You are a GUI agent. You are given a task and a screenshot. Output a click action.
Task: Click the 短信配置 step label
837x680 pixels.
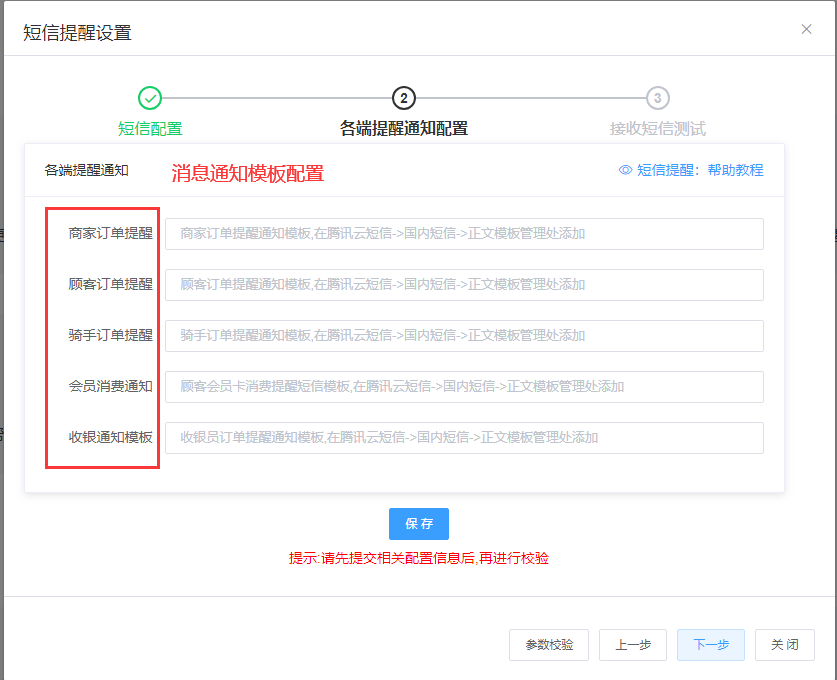click(150, 129)
